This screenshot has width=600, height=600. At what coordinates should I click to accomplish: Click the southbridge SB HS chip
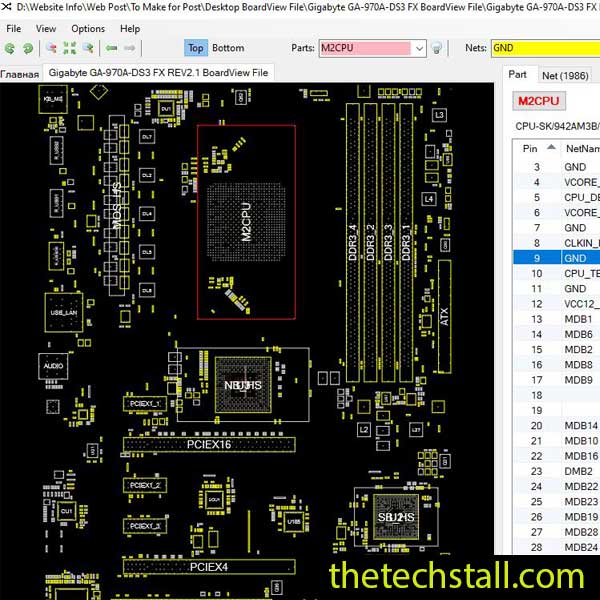pos(396,517)
